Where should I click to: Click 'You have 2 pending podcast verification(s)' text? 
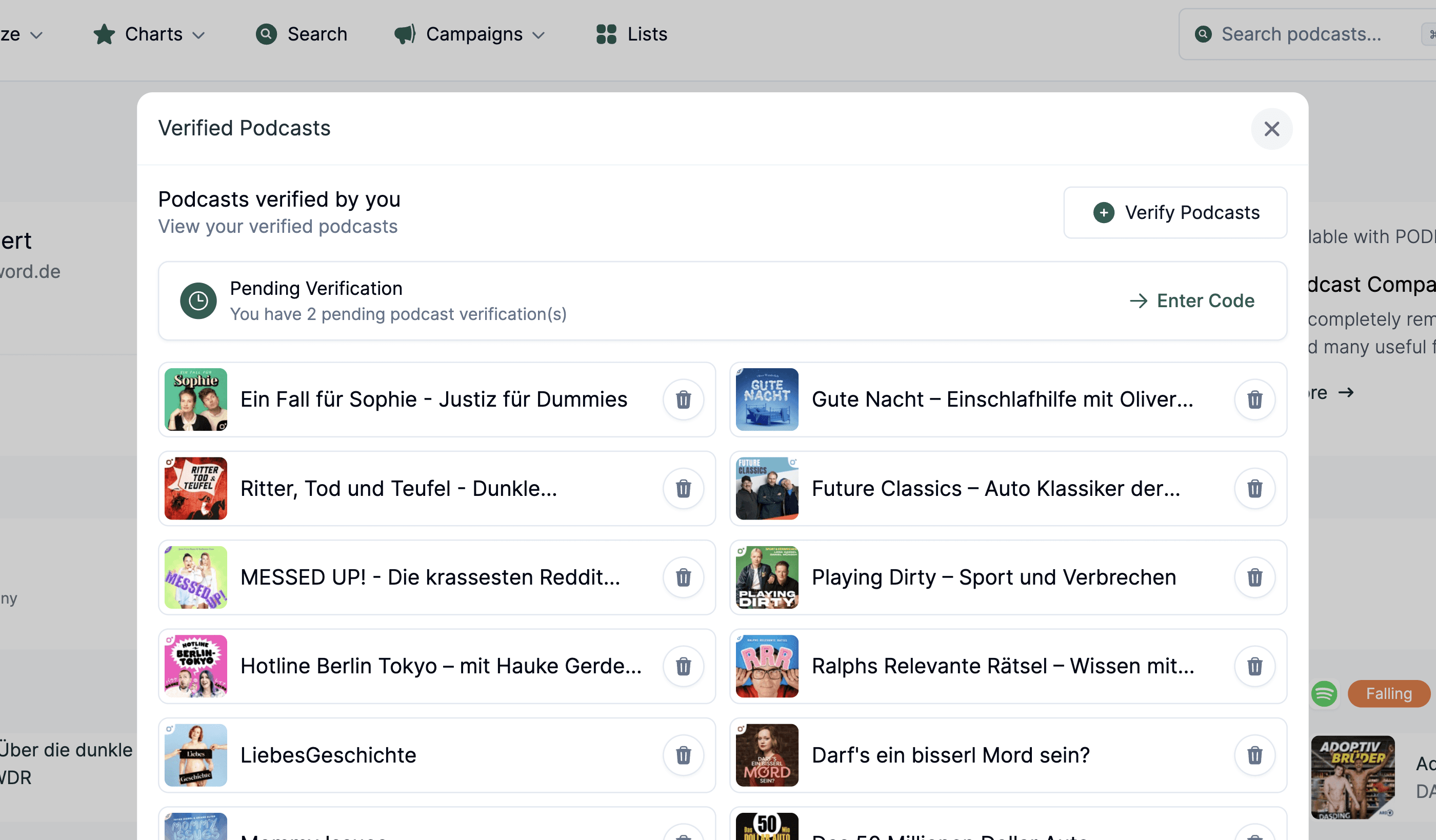pyautogui.click(x=398, y=314)
